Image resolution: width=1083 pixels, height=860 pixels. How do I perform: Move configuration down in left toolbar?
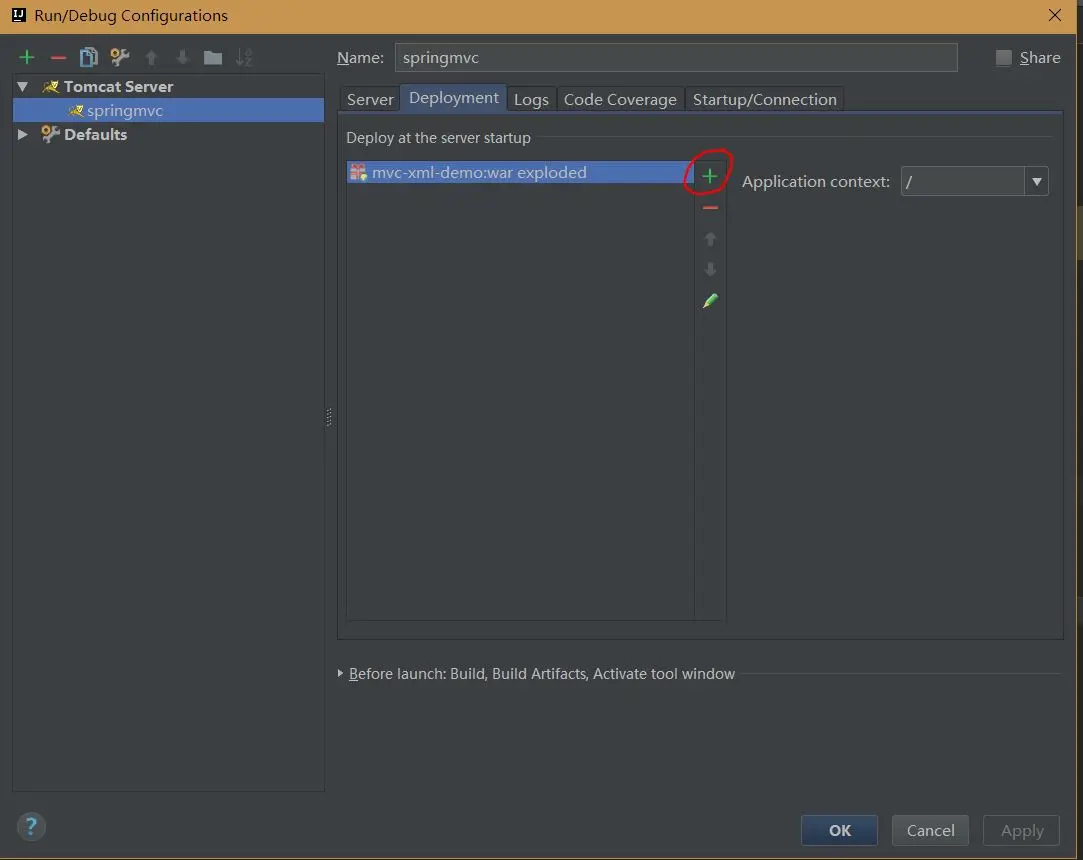pyautogui.click(x=182, y=57)
